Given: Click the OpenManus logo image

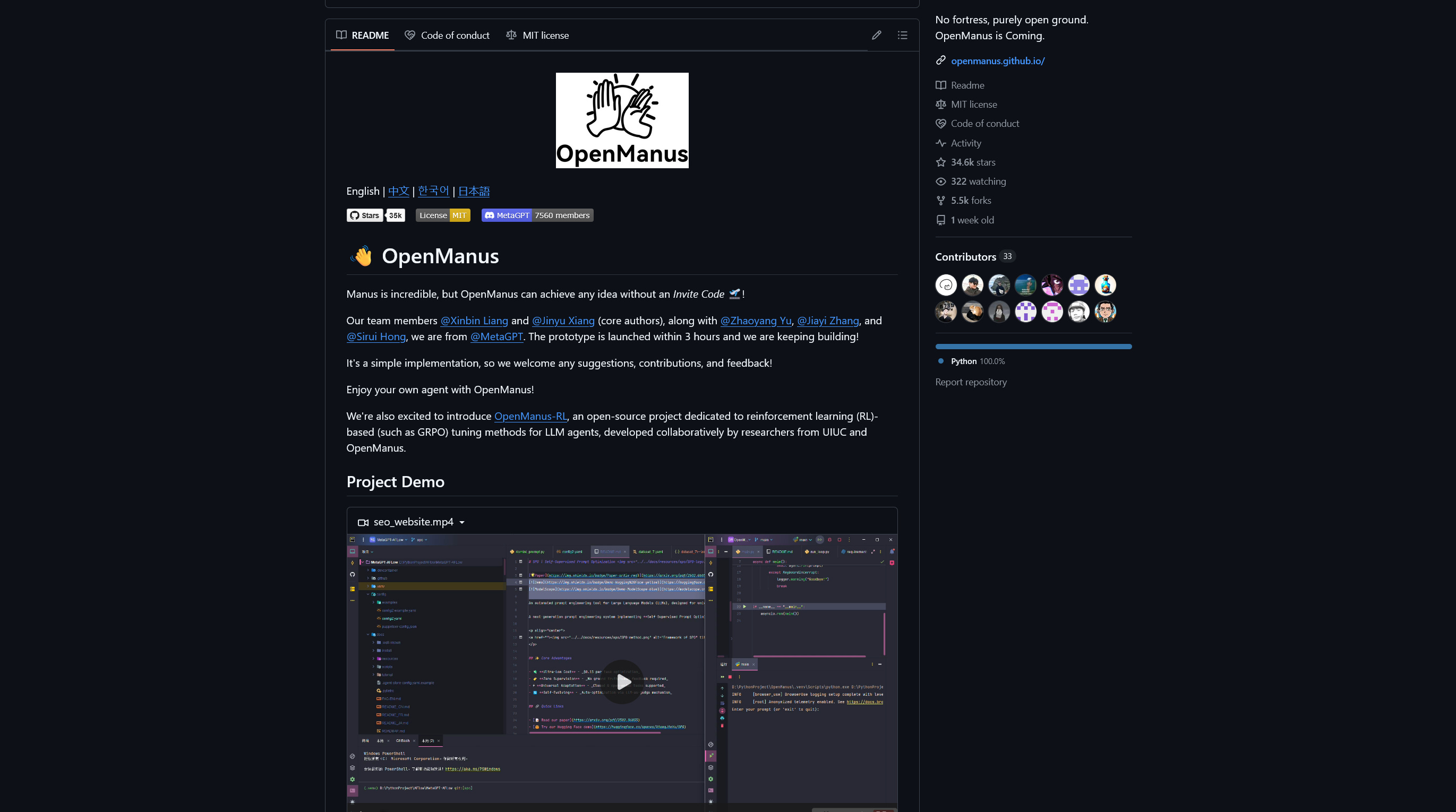Looking at the screenshot, I should pyautogui.click(x=622, y=120).
